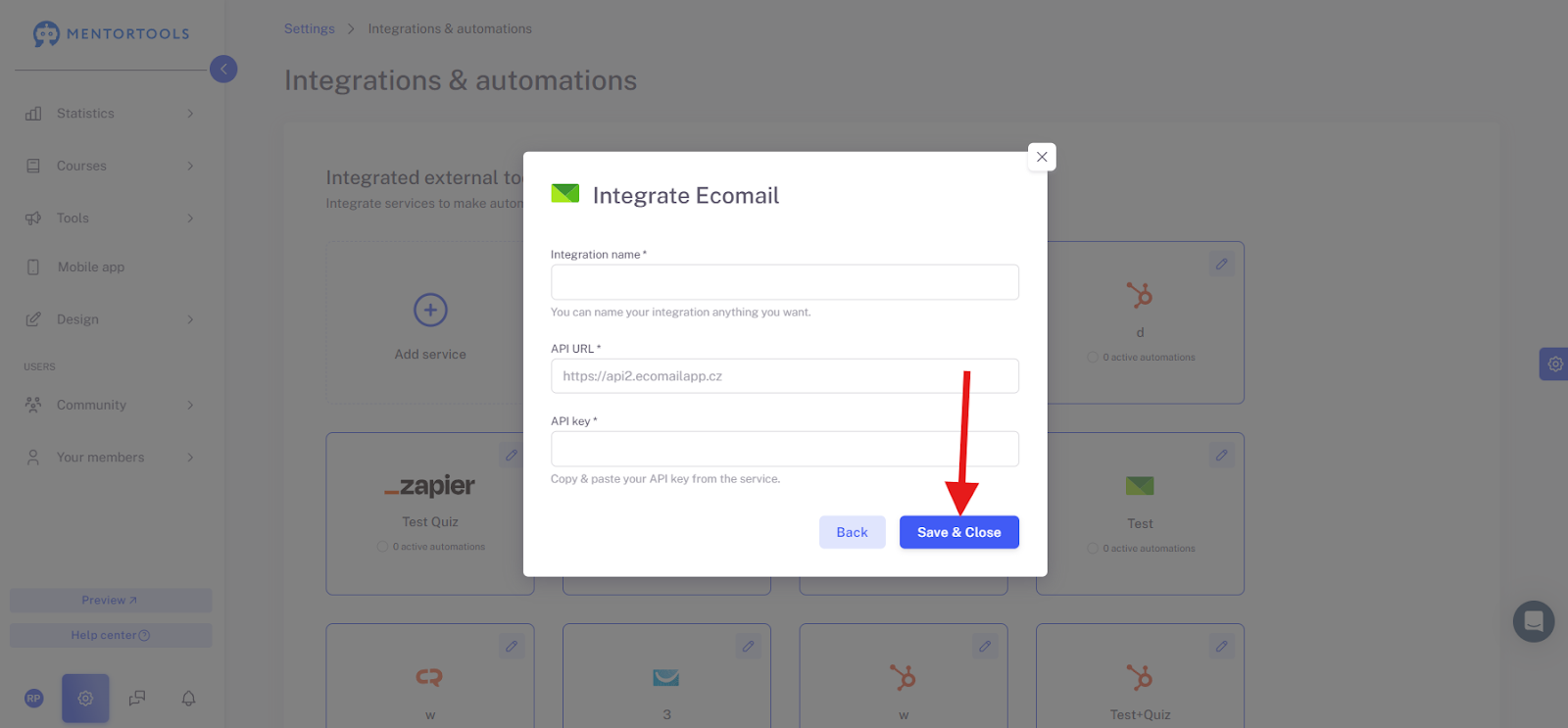Open the floating settings gear tab on right edge
Image resolution: width=1568 pixels, height=728 pixels.
coord(1554,364)
